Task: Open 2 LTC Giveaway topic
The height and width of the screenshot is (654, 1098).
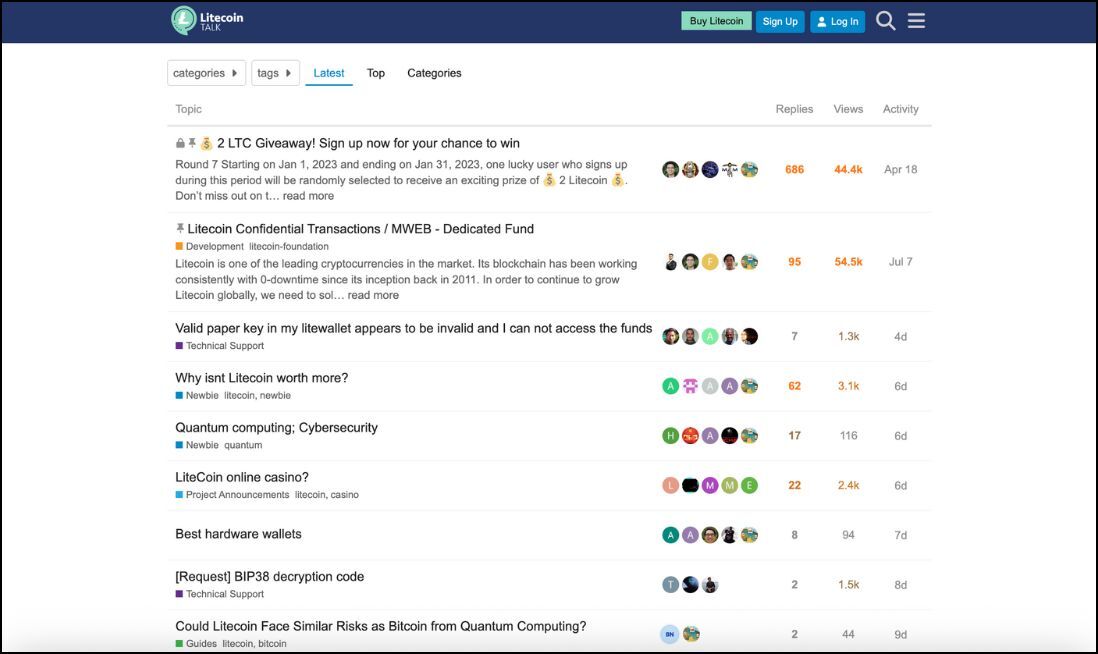Action: (x=368, y=143)
